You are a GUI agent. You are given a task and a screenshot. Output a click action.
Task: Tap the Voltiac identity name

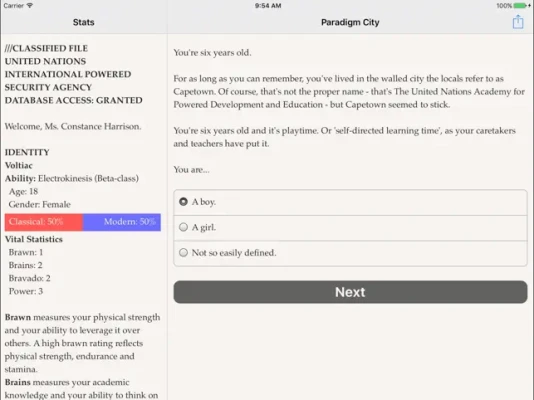click(19, 165)
